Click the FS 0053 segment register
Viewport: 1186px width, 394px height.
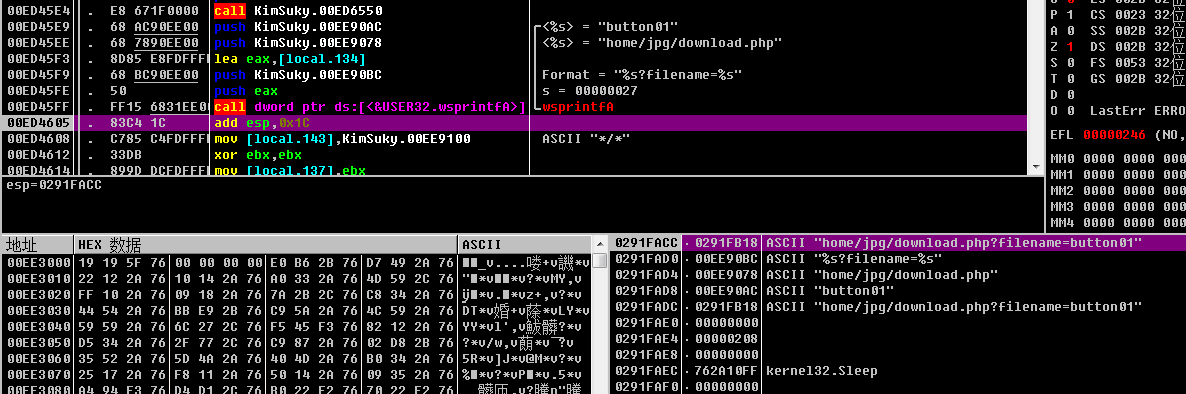pos(1119,63)
